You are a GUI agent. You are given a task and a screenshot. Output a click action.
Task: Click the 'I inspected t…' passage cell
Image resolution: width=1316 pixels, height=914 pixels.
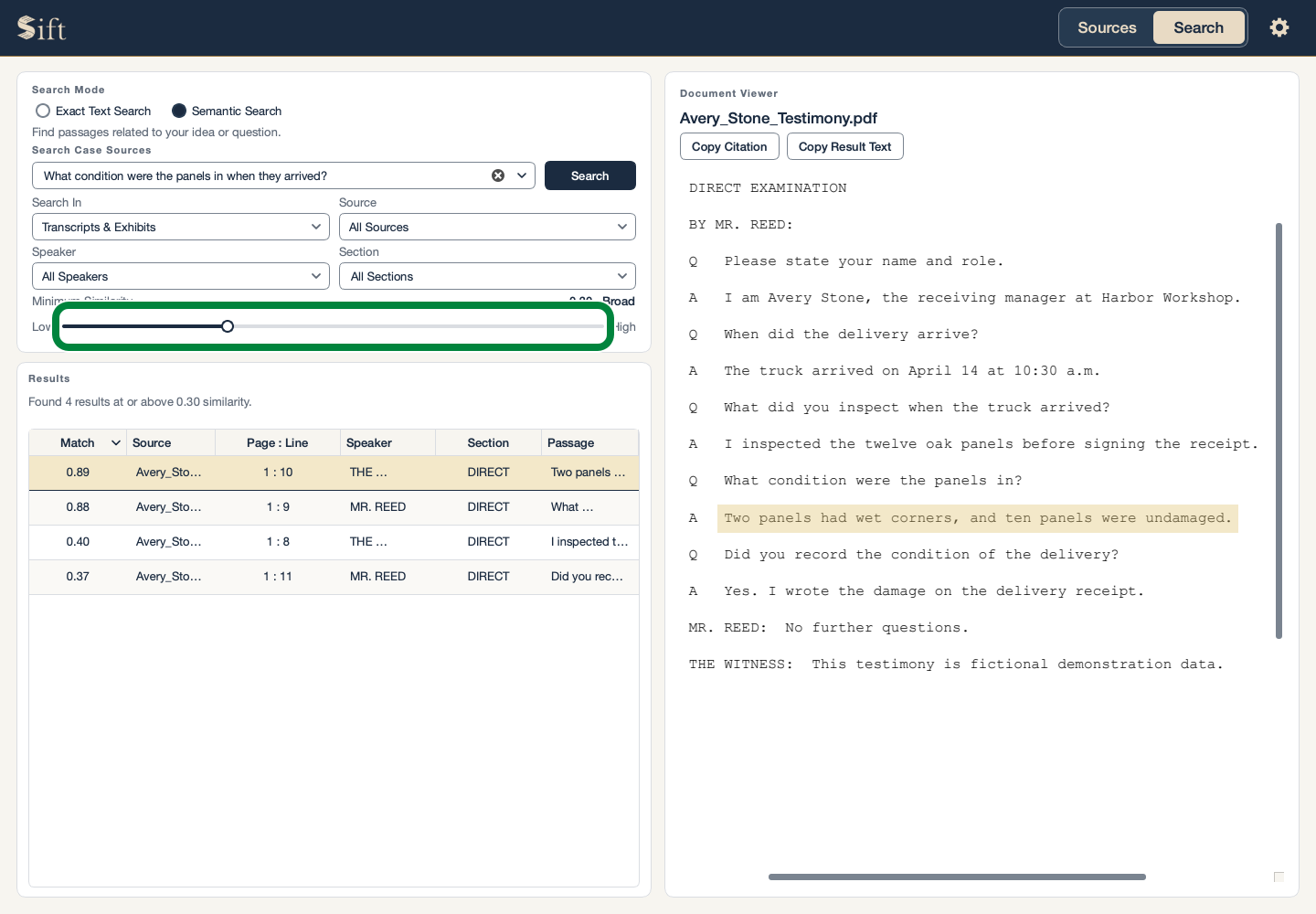click(589, 542)
